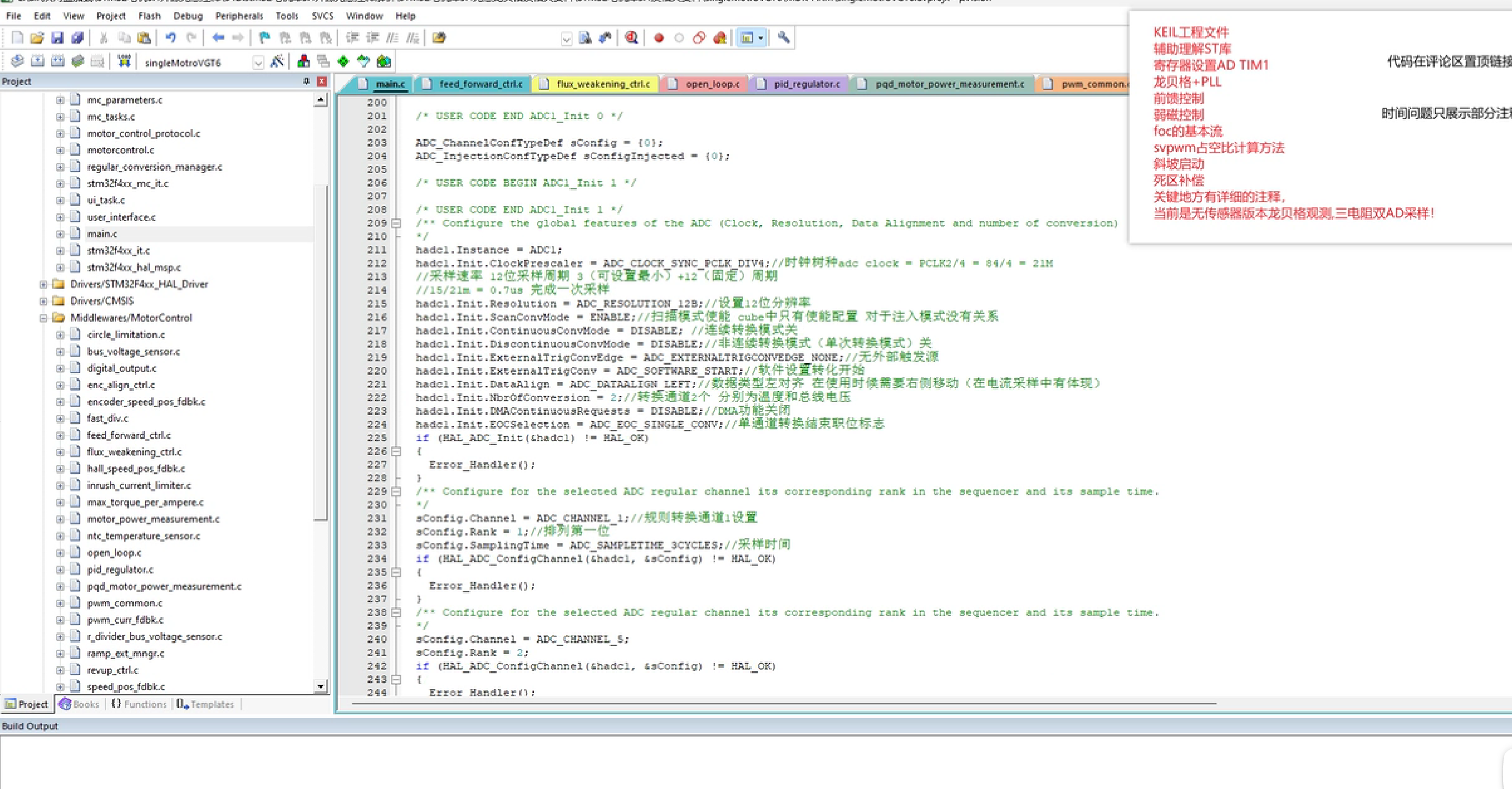Toggle code fold marker at line 209
Image resolution: width=1512 pixels, height=789 pixels.
tap(397, 224)
